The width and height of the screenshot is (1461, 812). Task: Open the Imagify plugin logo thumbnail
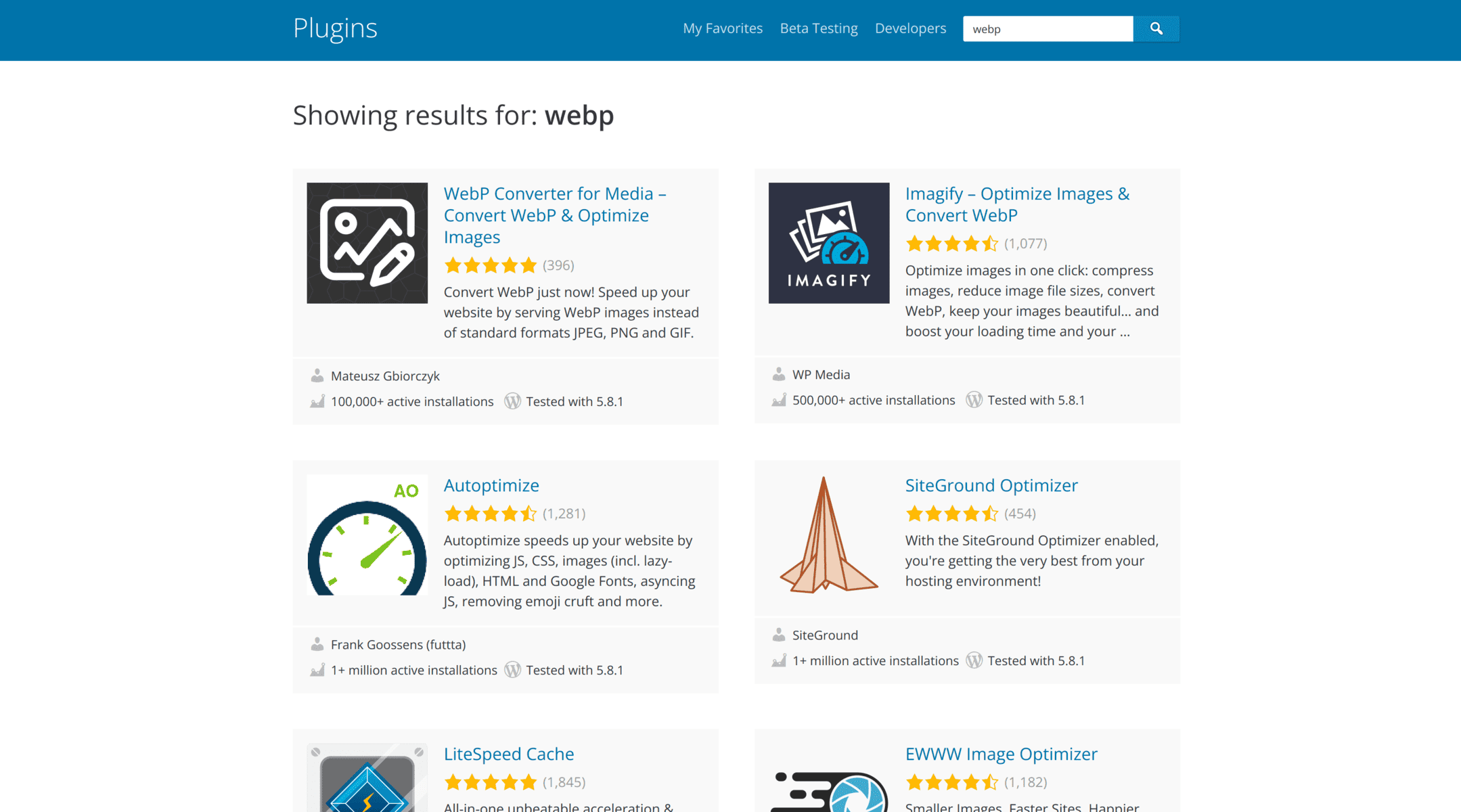tap(828, 243)
